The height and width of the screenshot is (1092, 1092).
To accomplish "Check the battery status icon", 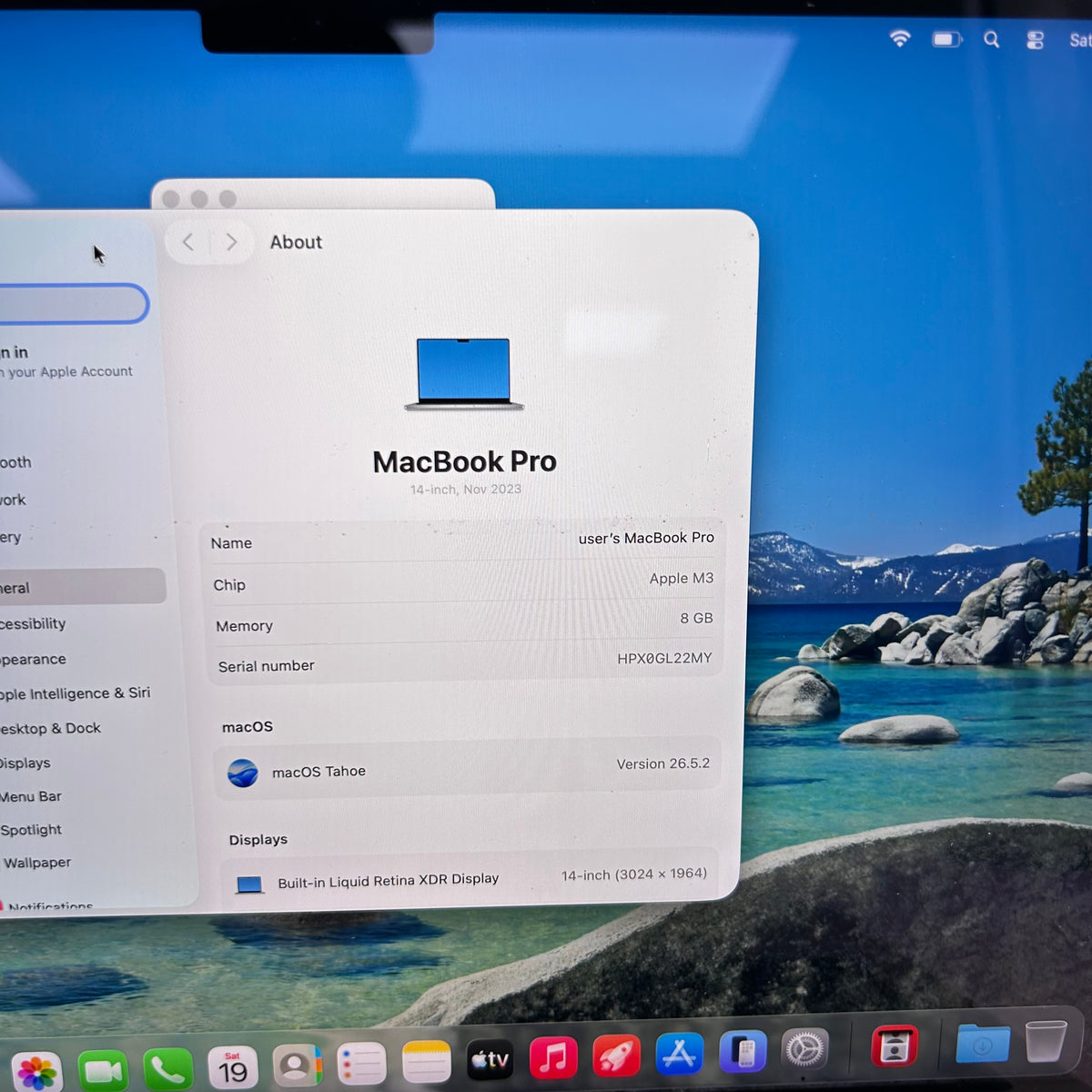I will coord(946,39).
